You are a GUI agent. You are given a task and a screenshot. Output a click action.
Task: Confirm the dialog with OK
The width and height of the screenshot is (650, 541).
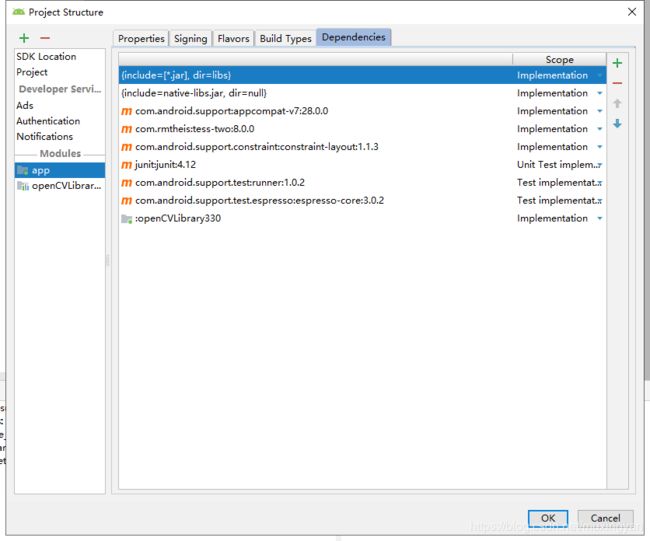tap(548, 518)
